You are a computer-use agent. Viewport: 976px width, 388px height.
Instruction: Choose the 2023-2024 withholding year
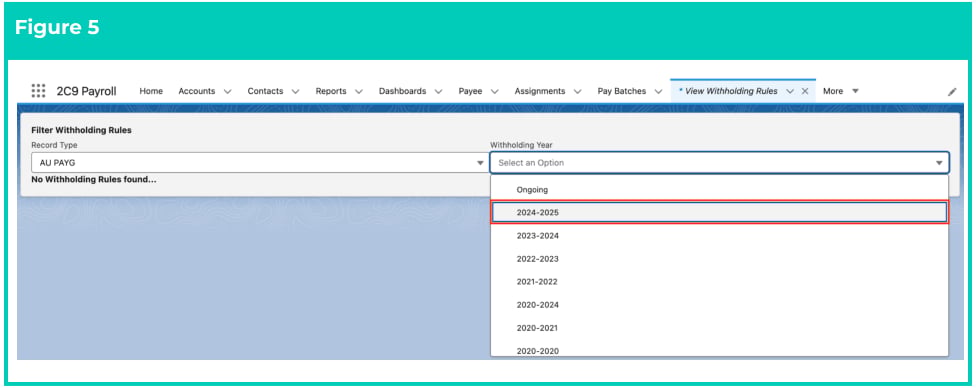[x=720, y=235]
